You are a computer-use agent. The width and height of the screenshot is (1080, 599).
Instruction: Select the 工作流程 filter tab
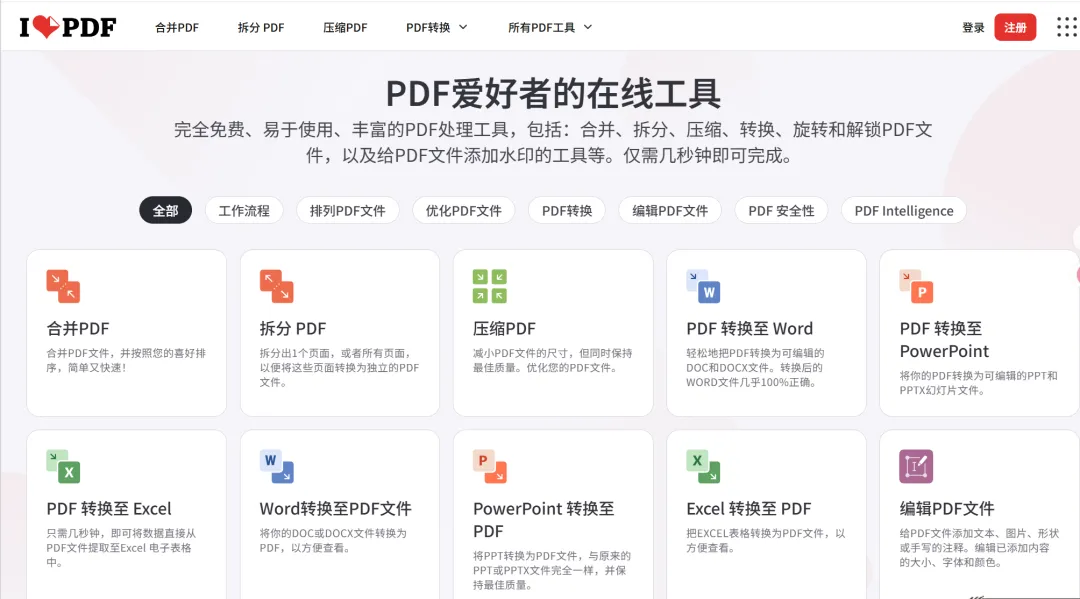click(244, 211)
